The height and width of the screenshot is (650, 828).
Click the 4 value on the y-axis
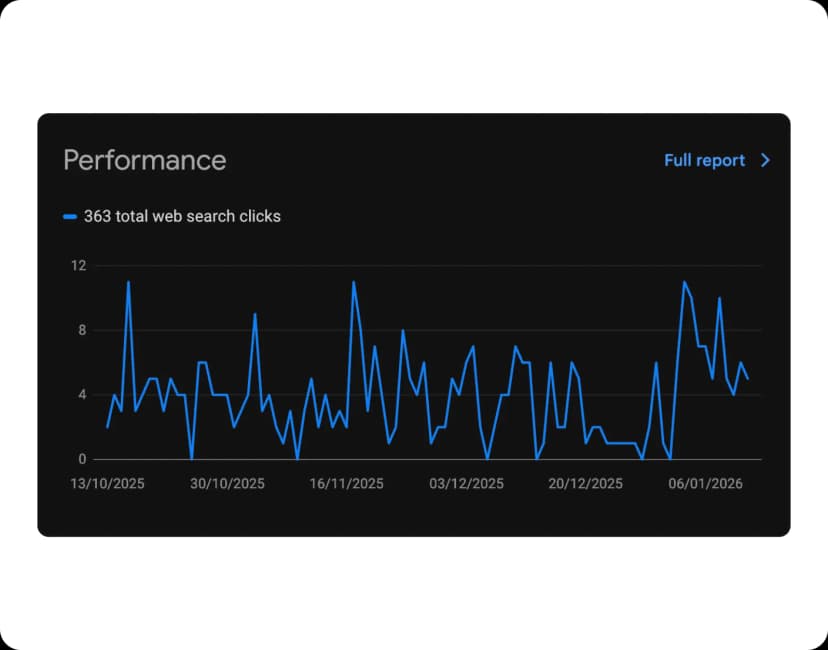[81, 395]
